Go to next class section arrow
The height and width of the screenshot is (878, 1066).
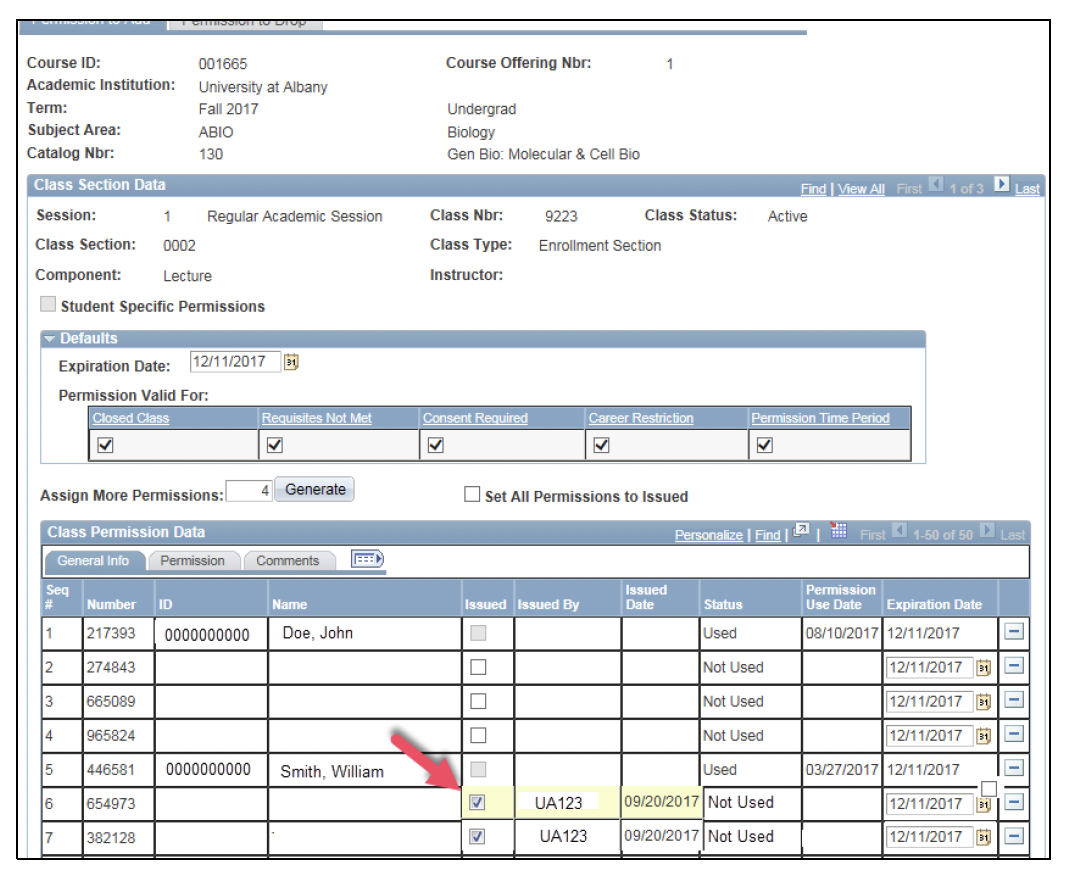pyautogui.click(x=1001, y=186)
